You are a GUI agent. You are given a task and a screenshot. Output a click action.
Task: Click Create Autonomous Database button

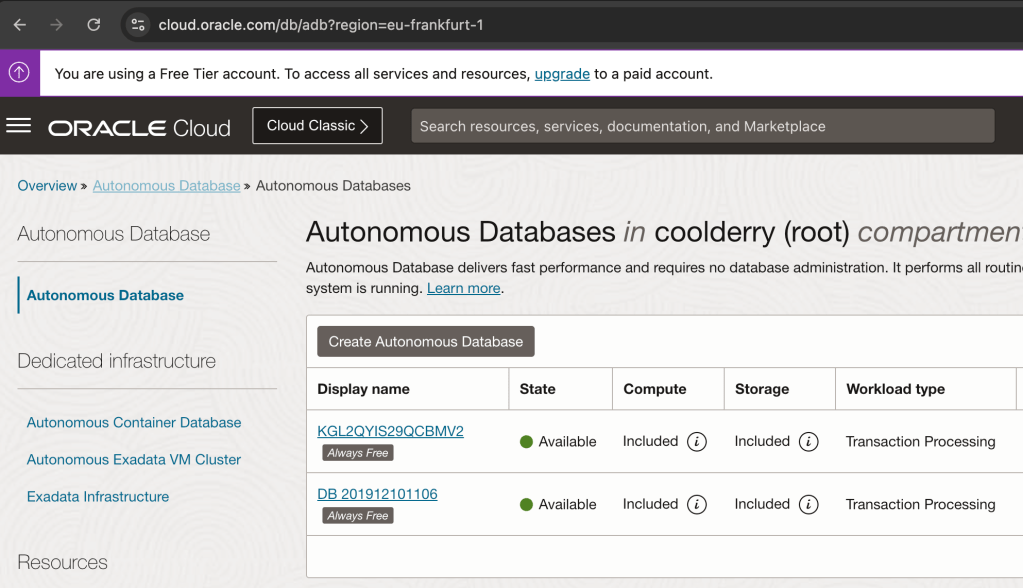[426, 342]
